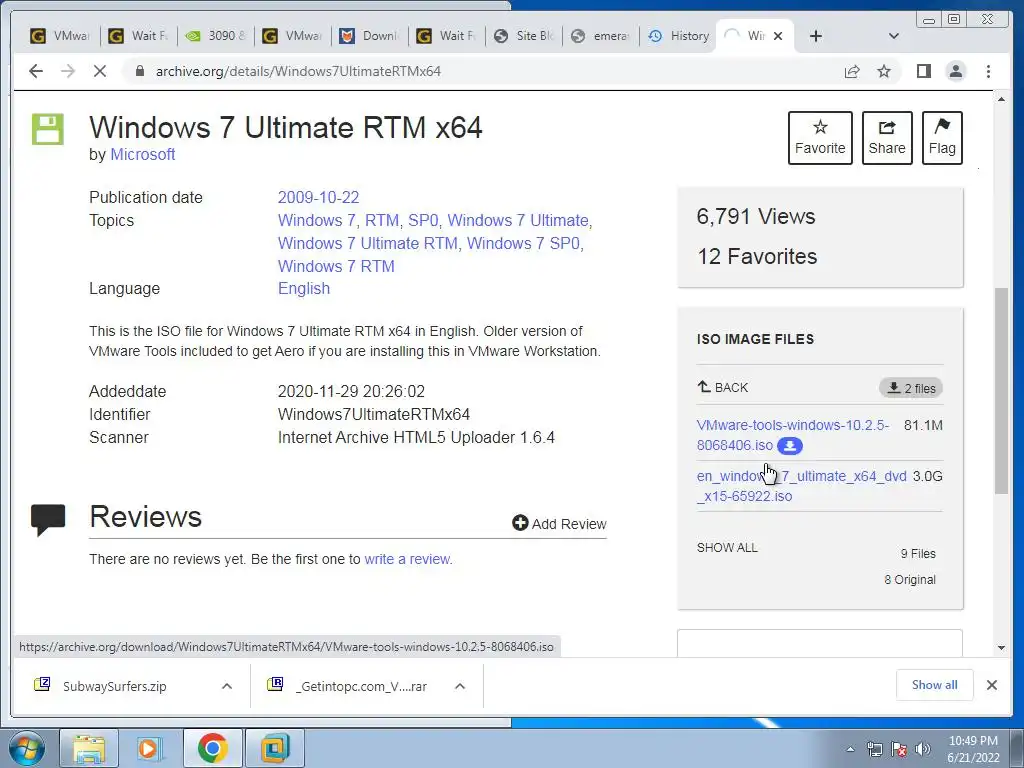Viewport: 1024px width, 768px height.
Task: Show all downloads
Action: pyautogui.click(x=935, y=685)
